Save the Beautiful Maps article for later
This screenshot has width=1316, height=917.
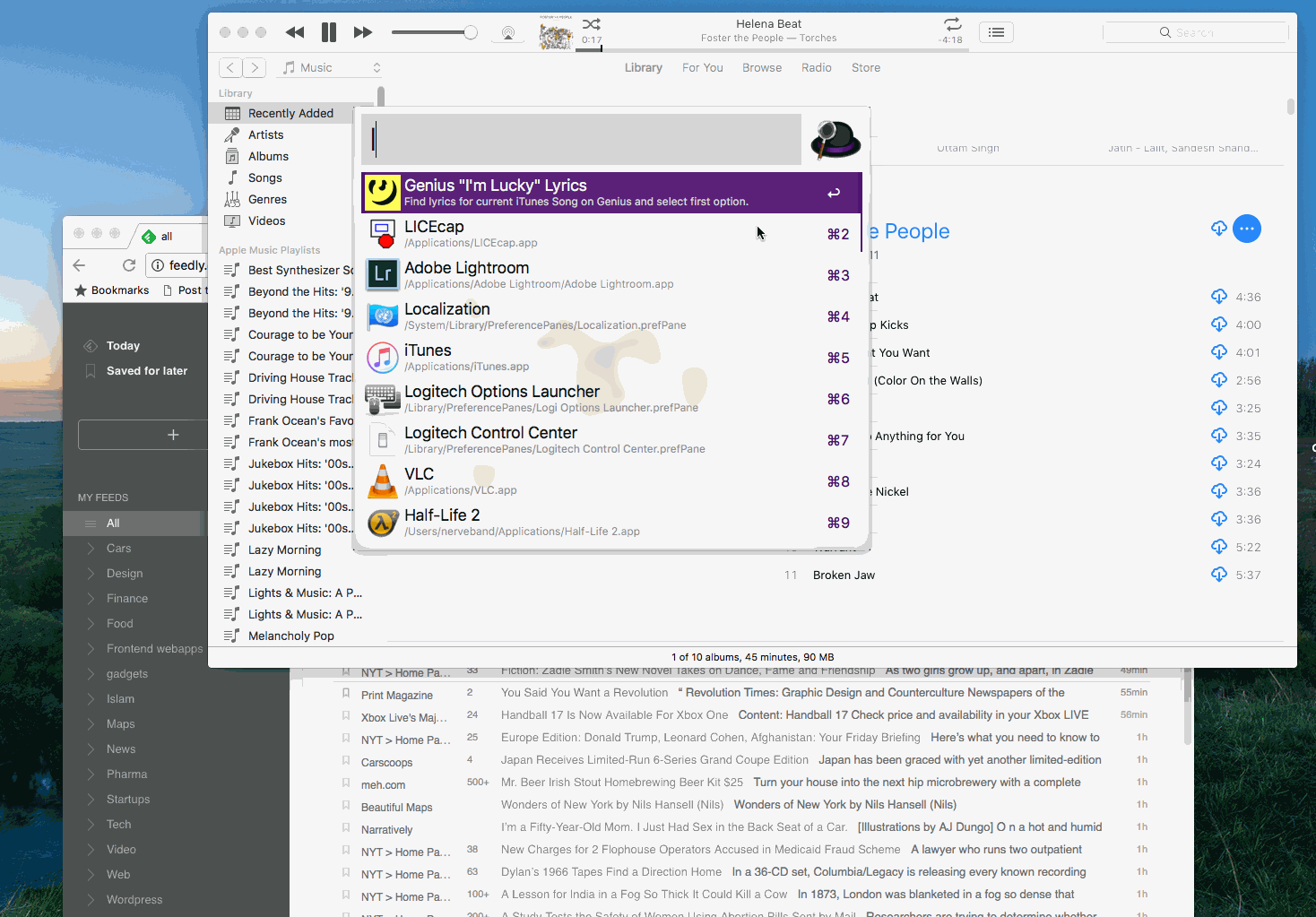coord(346,806)
